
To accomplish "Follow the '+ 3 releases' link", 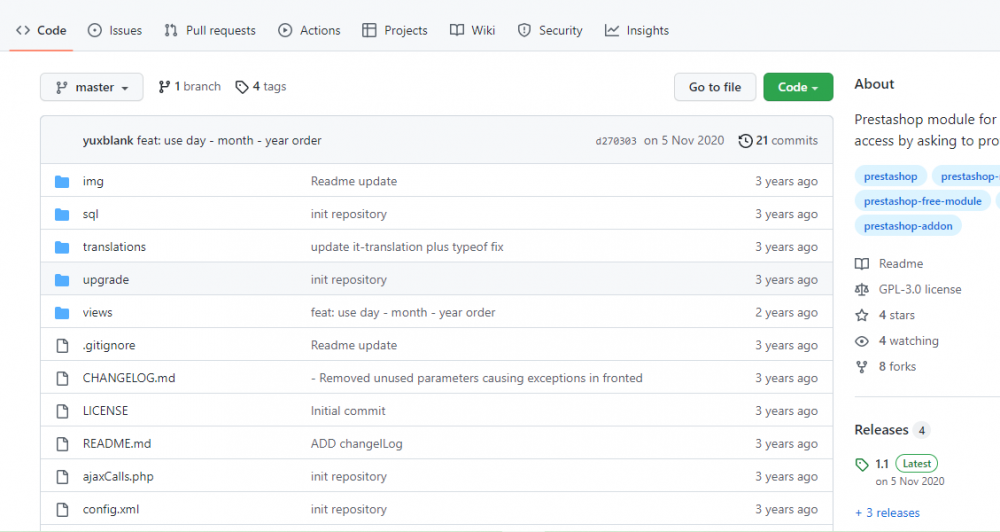I will point(887,513).
